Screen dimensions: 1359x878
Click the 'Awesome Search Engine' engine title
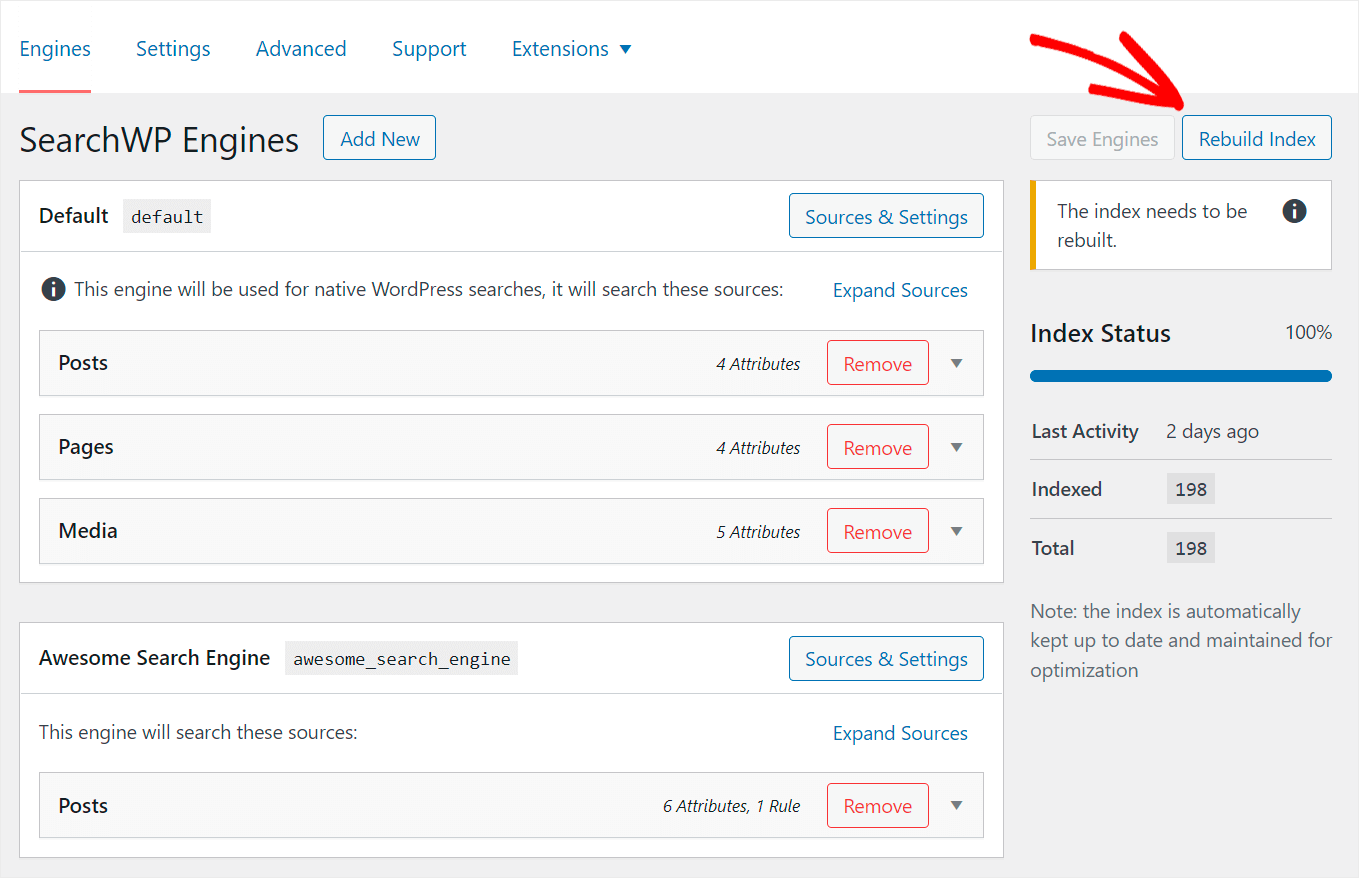pos(154,658)
